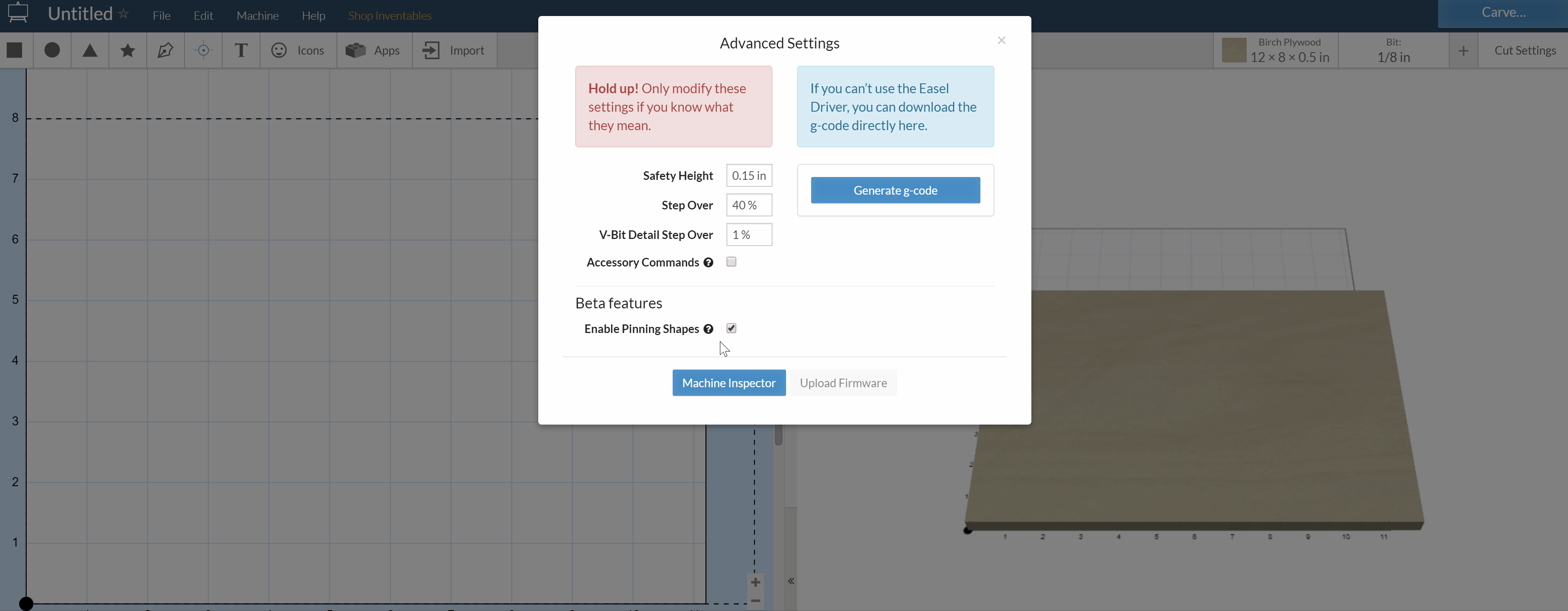
Task: Open the Machine Inspector
Action: pos(729,383)
